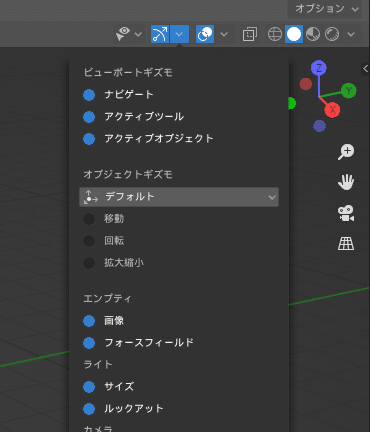Expand the sidebar with the arrow tab
The height and width of the screenshot is (432, 370).
(x=366, y=69)
